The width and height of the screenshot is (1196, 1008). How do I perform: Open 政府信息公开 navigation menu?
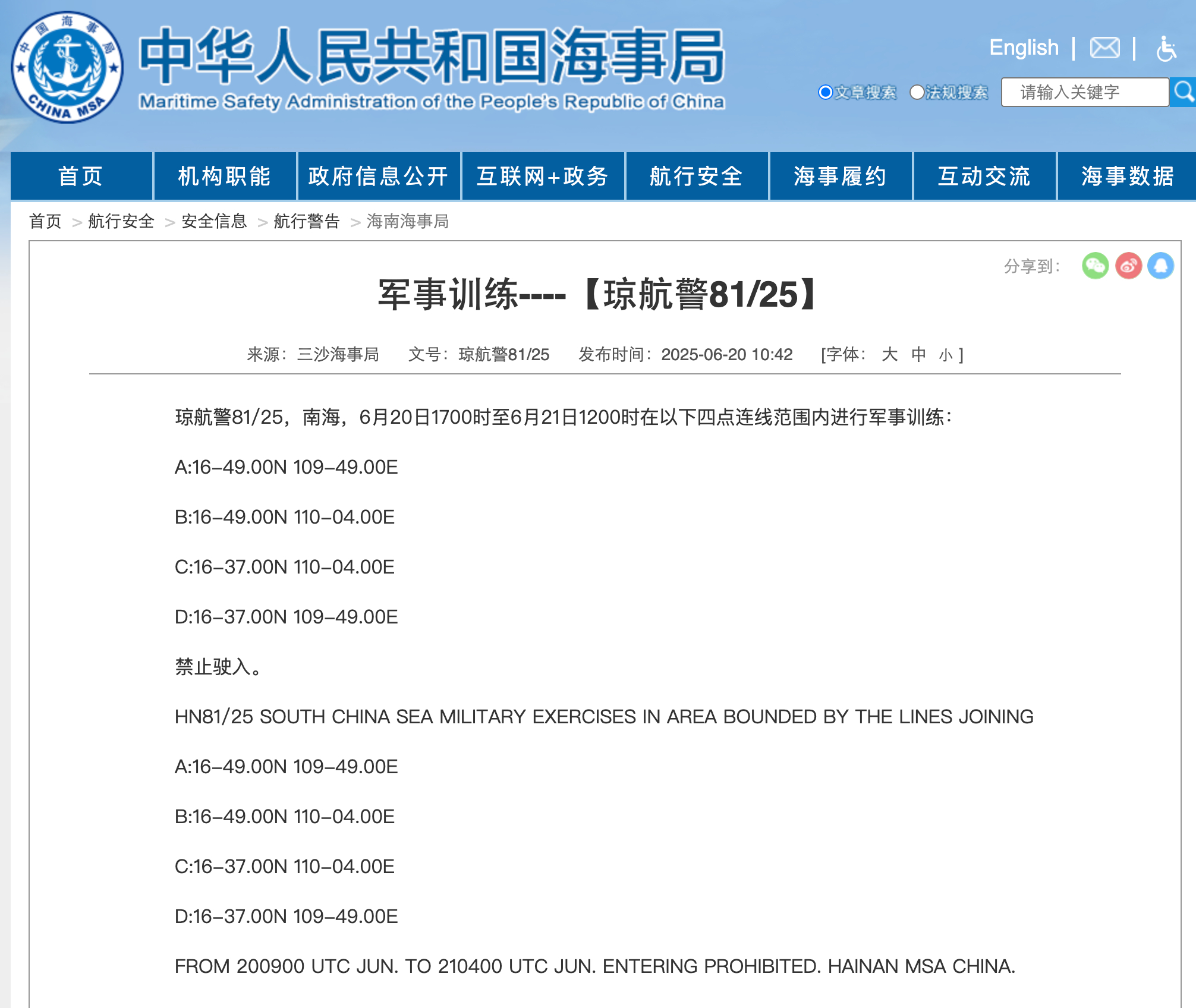(378, 176)
